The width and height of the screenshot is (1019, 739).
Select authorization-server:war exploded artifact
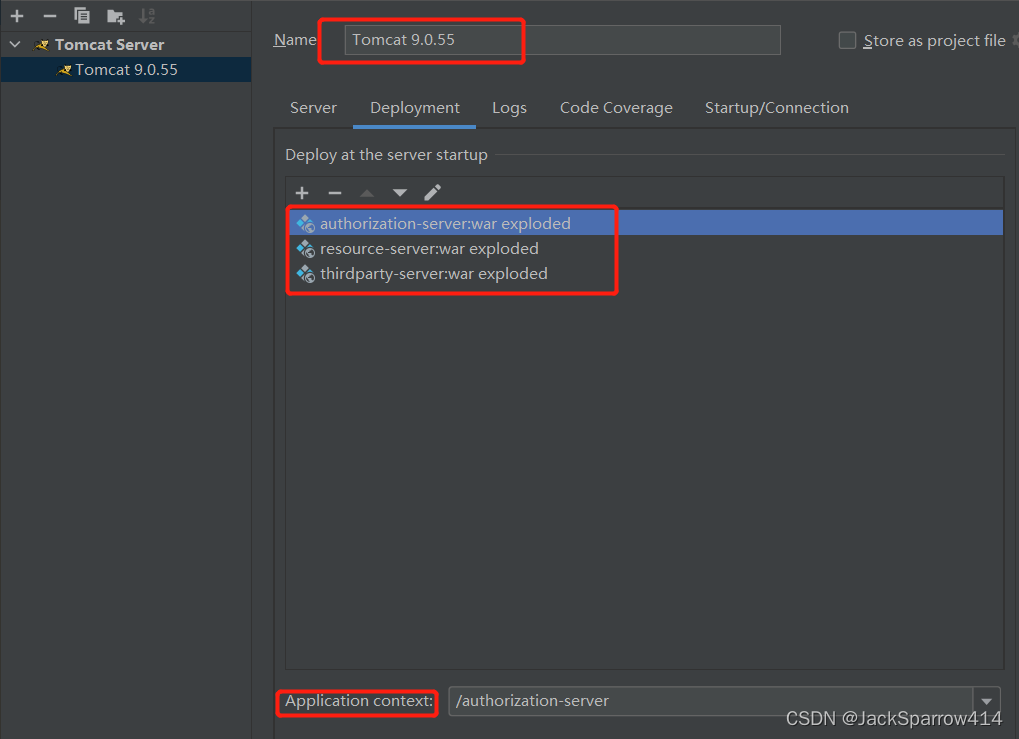645,223
